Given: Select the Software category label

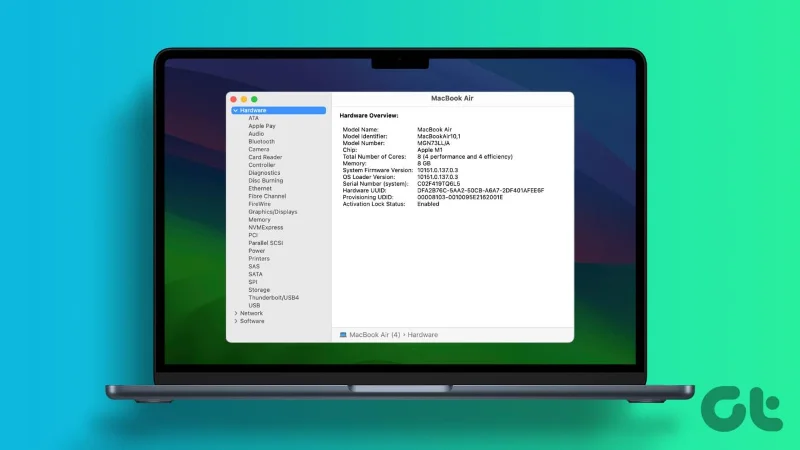Looking at the screenshot, I should tap(252, 321).
